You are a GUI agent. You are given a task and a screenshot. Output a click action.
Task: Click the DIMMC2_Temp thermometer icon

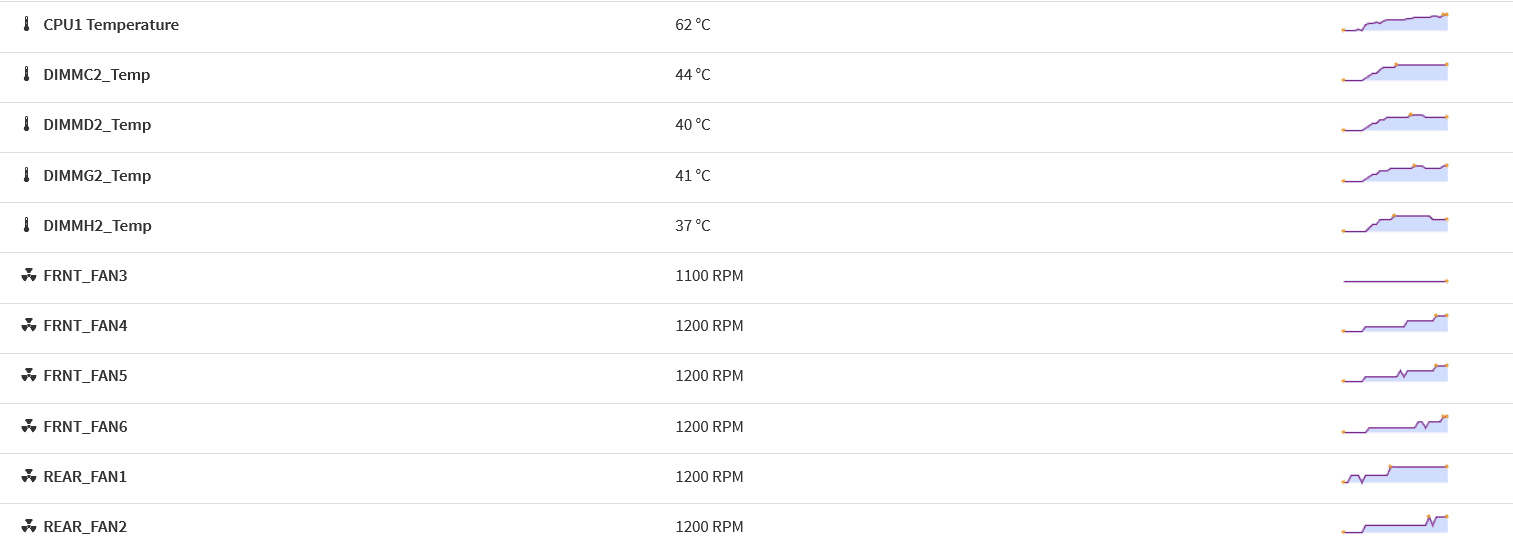pyautogui.click(x=27, y=75)
